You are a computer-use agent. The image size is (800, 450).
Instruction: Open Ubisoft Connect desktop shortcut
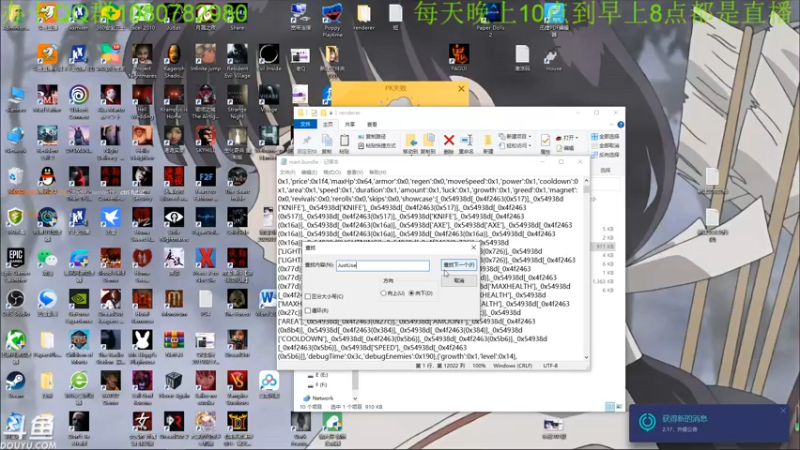point(79,94)
